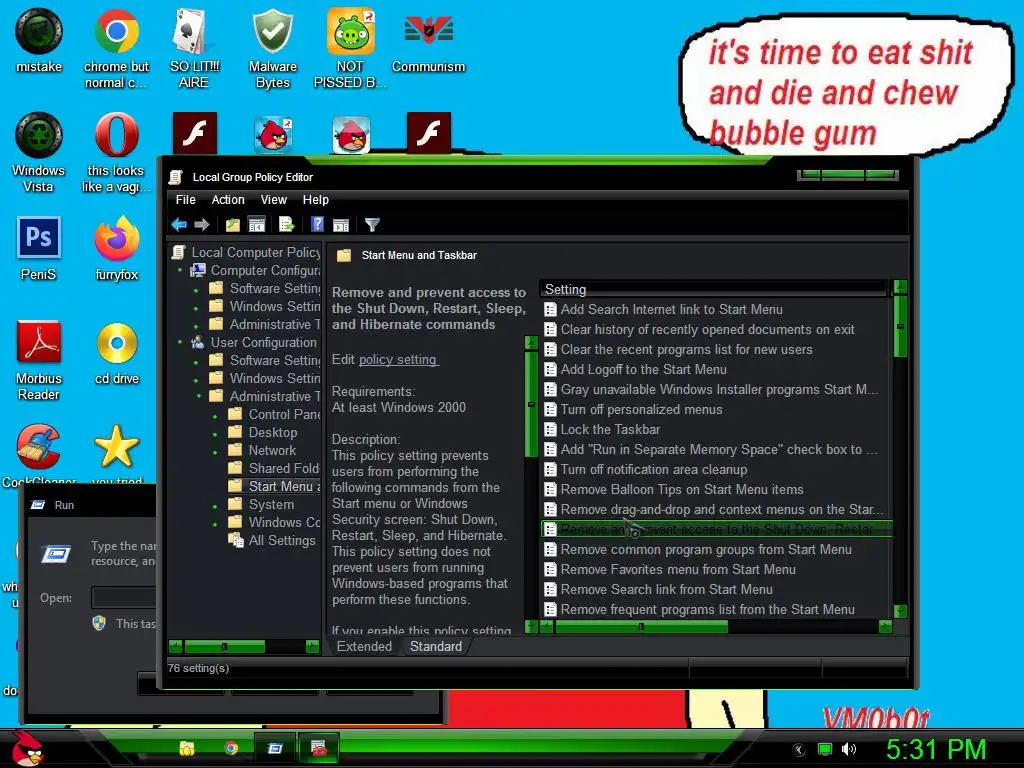Select 'Turn off personalized menus' setting
1024x768 pixels.
click(x=641, y=409)
